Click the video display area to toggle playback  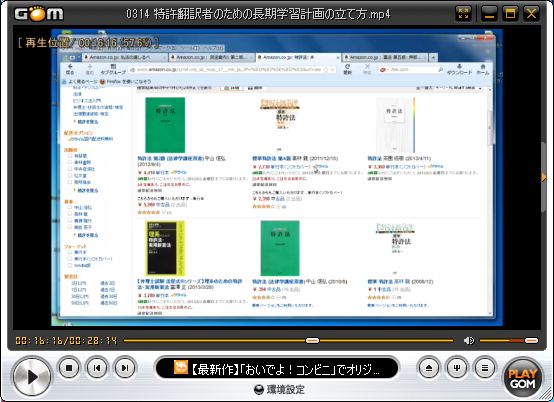[x=277, y=177]
